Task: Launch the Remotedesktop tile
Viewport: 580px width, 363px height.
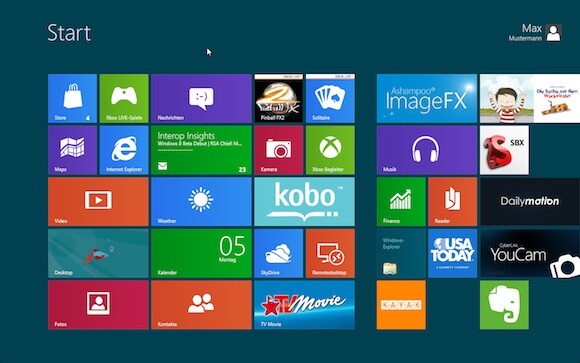Action: tap(330, 253)
